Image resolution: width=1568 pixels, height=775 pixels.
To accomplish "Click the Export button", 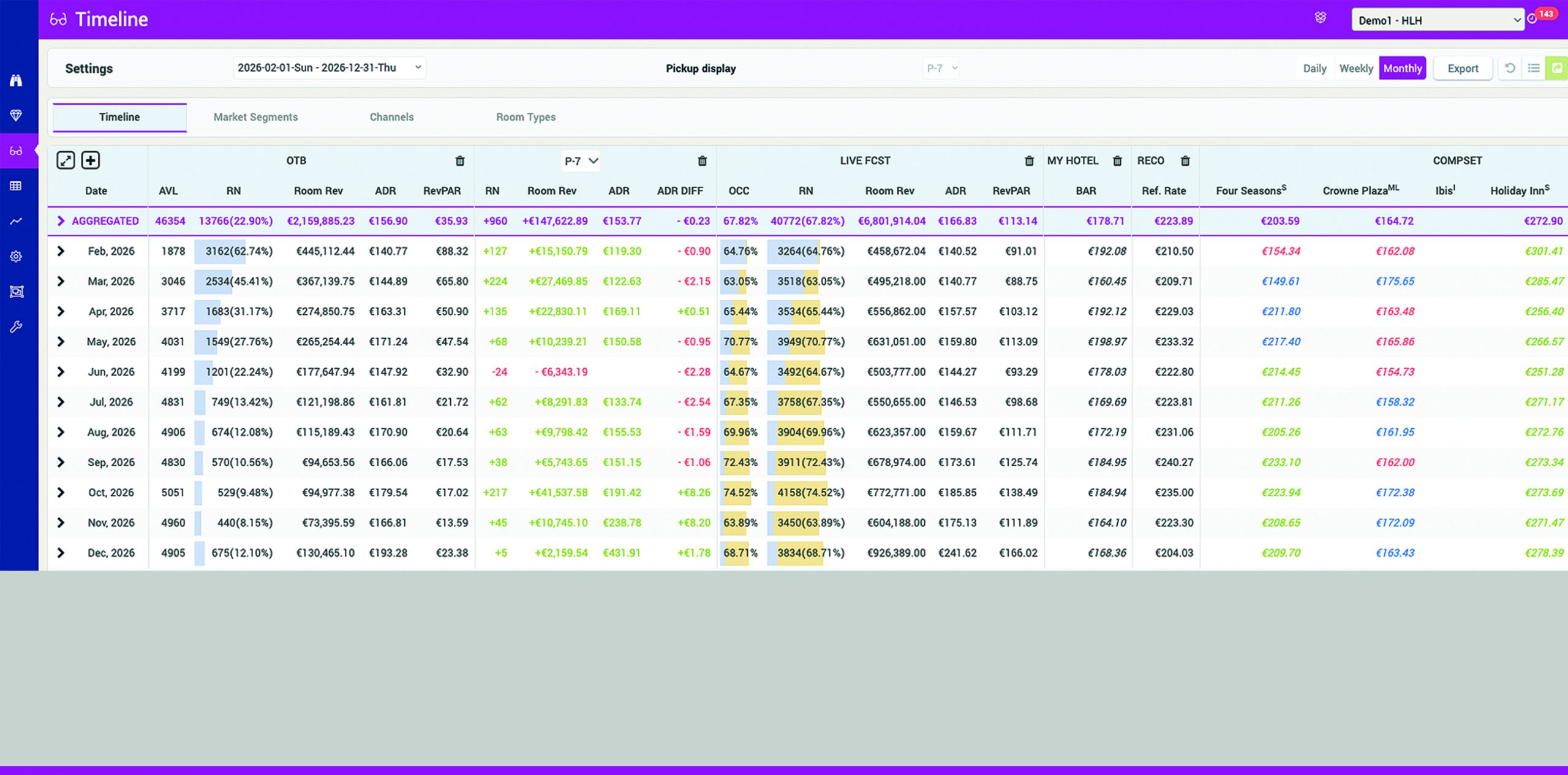I will pos(1463,68).
